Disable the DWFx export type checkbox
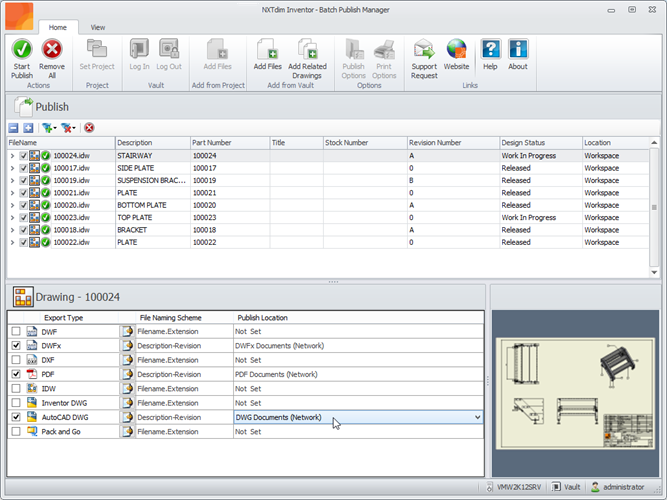667x500 pixels. tap(16, 346)
